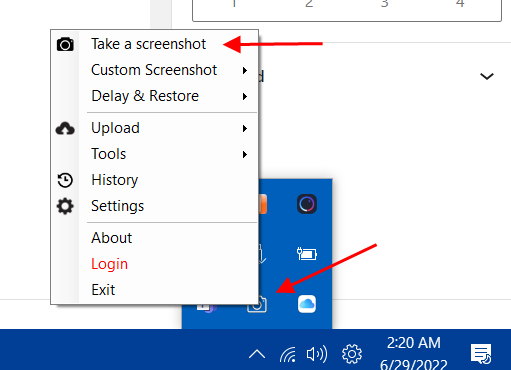Click the history clock icon

tap(65, 180)
